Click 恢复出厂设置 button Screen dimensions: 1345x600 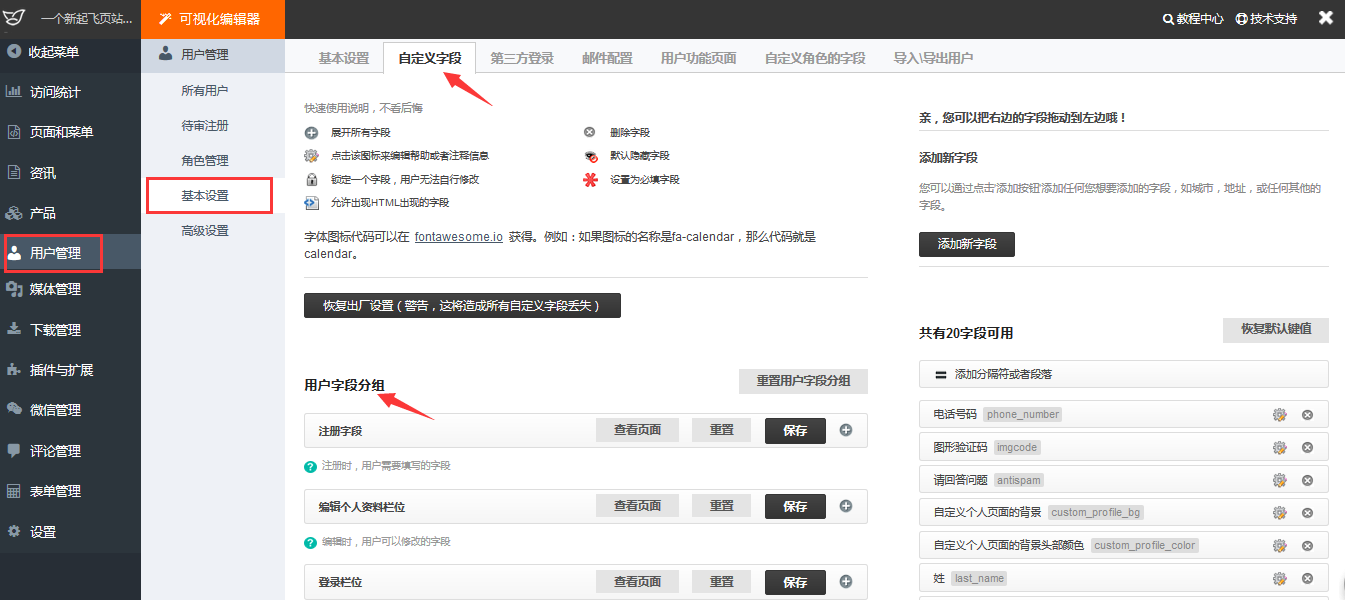click(x=462, y=305)
